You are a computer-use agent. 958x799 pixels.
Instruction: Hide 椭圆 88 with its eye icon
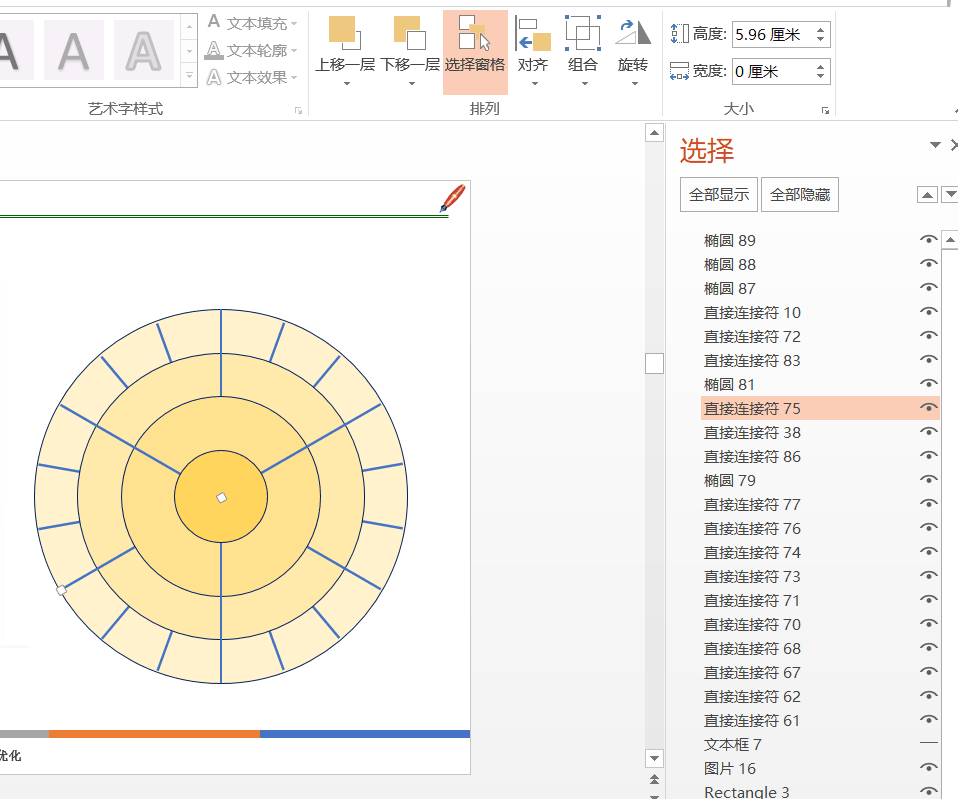tap(928, 264)
